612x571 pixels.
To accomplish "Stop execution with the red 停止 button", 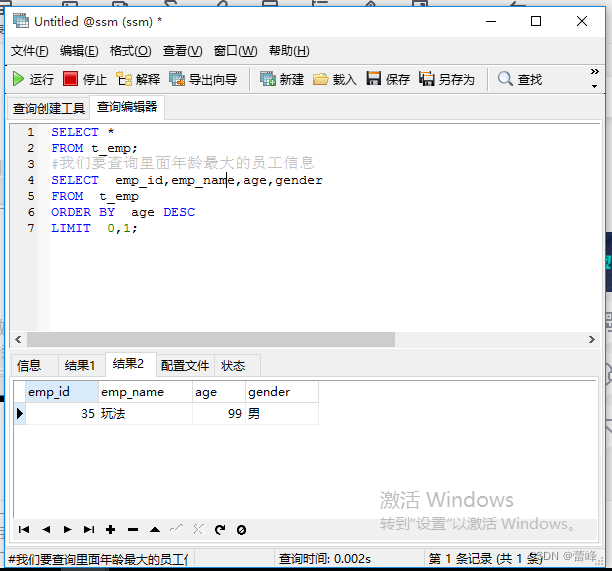I will [x=85, y=79].
